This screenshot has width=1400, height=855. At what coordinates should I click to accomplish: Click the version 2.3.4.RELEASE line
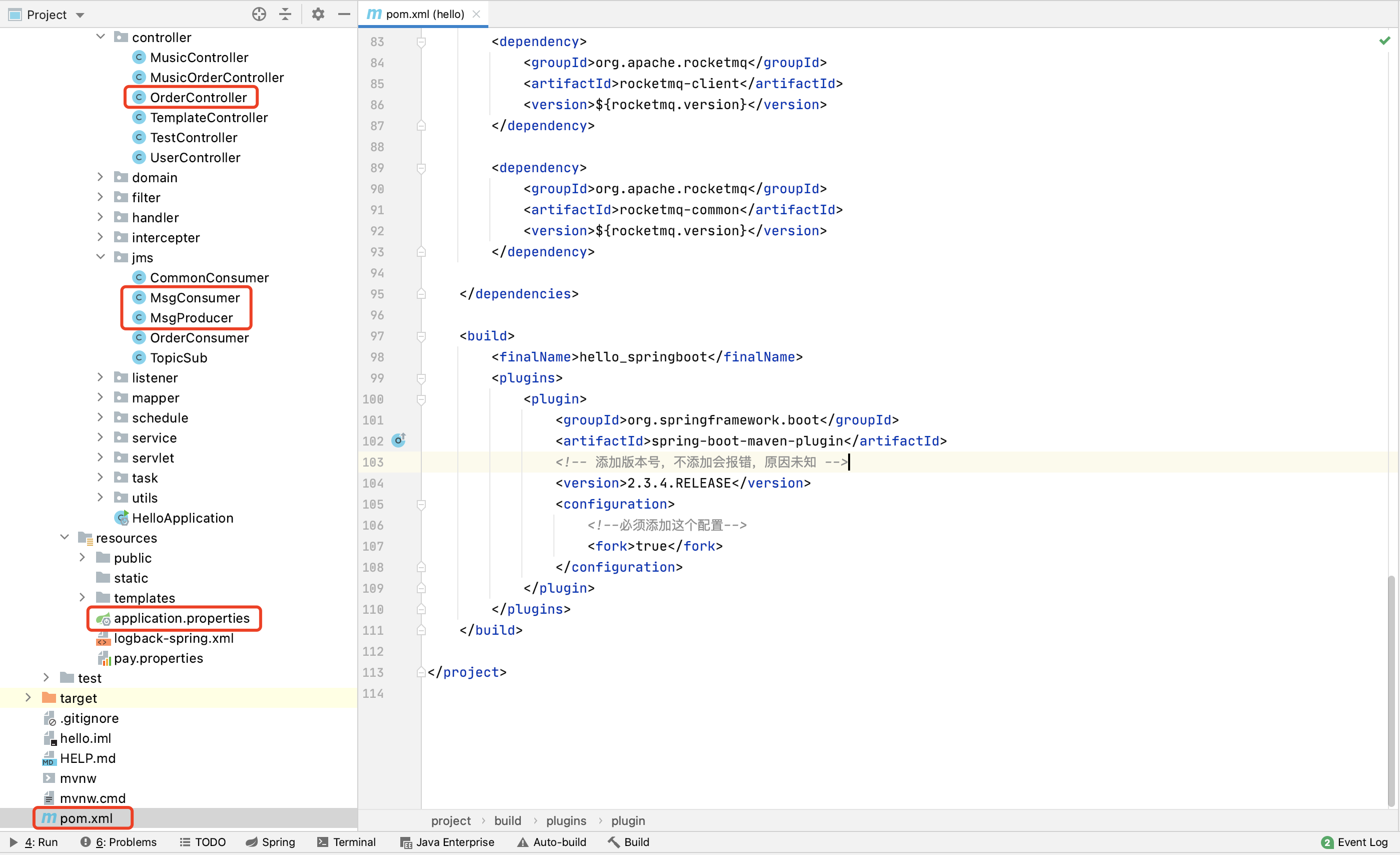click(x=683, y=483)
